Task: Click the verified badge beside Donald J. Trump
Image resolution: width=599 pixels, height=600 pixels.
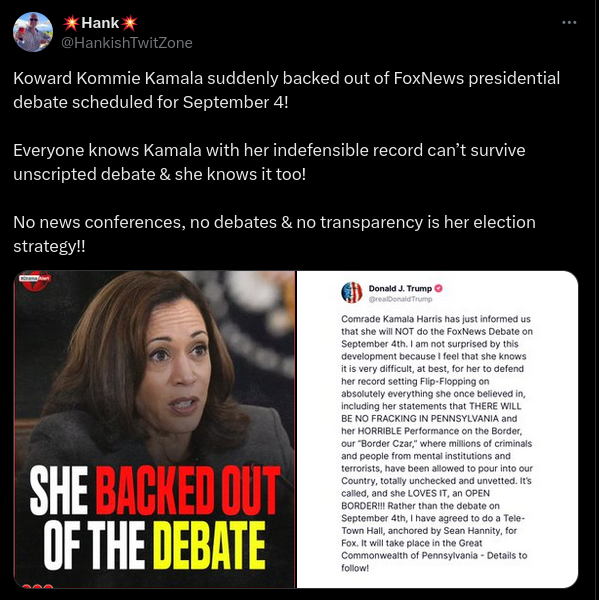Action: [x=439, y=289]
